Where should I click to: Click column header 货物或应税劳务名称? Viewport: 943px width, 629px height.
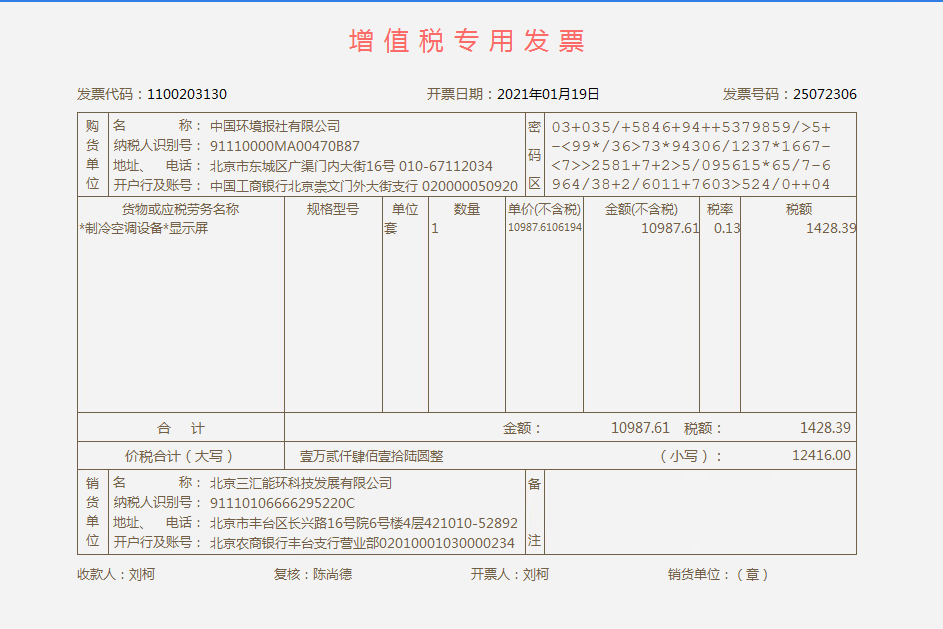coord(180,209)
